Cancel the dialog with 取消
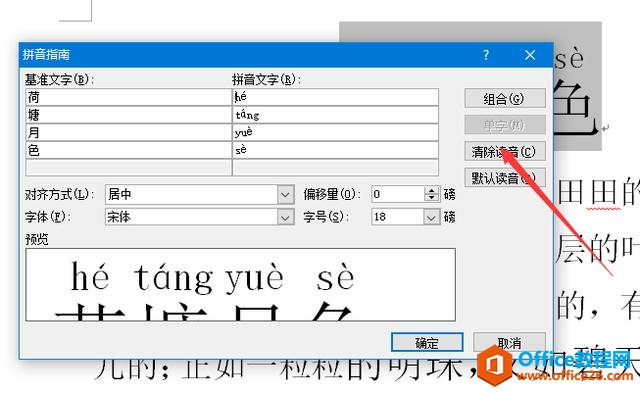This screenshot has width=640, height=393. click(x=509, y=342)
